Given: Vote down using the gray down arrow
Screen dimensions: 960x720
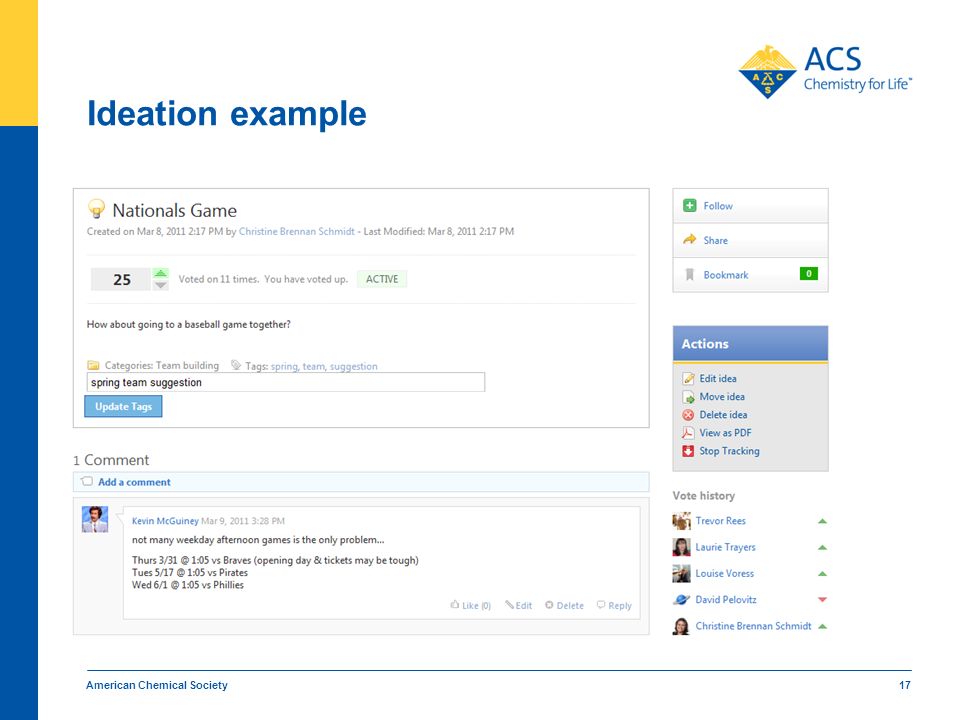Looking at the screenshot, I should coord(160,285).
